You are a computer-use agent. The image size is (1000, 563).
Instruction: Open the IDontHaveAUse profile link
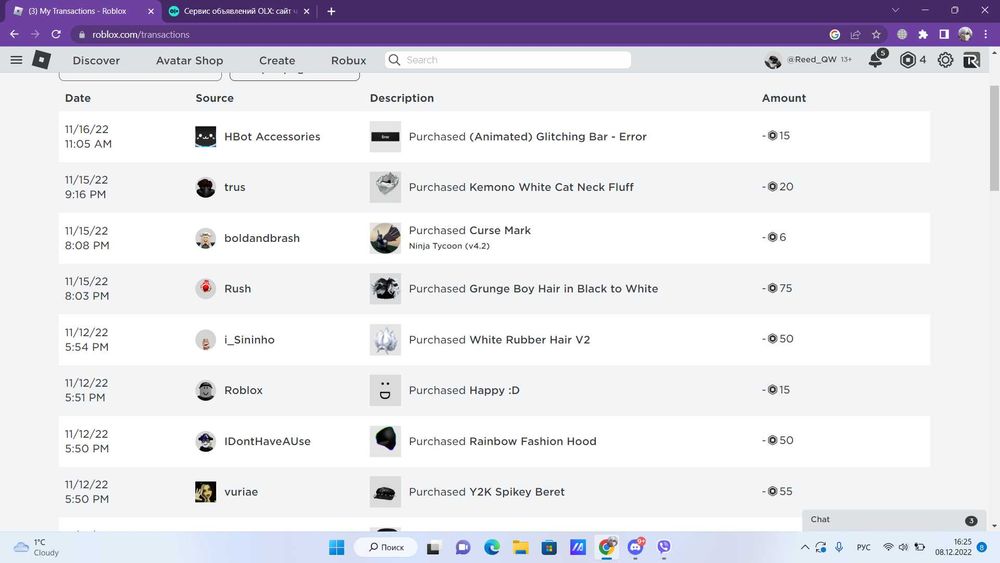[267, 441]
